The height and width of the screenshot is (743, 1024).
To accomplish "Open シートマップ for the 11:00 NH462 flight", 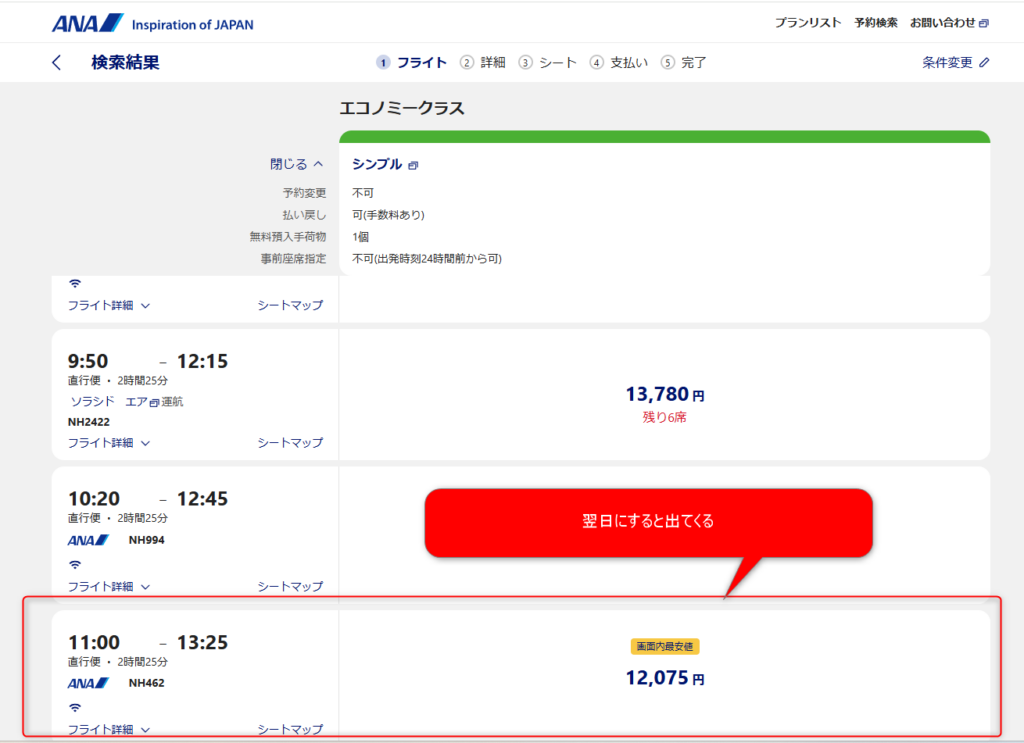I will [x=290, y=729].
